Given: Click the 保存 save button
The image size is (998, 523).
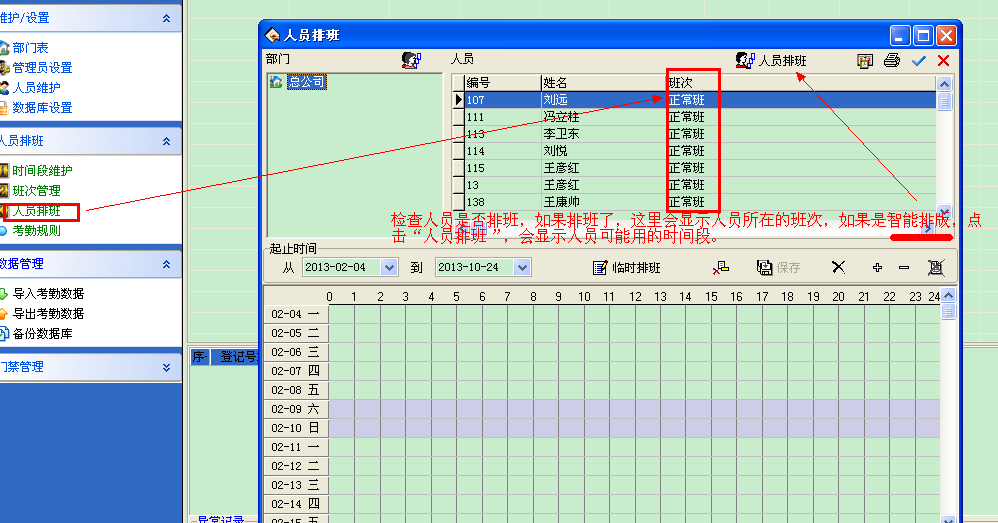Looking at the screenshot, I should point(778,268).
